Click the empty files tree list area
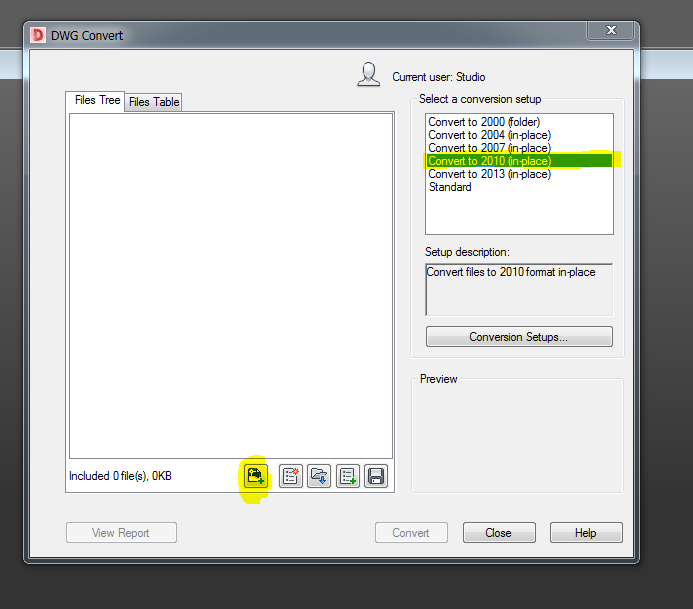 [231, 286]
